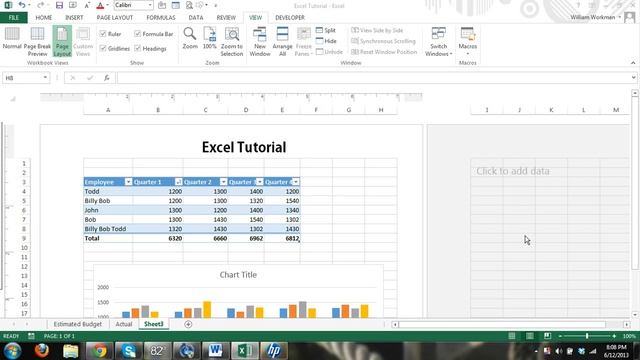The height and width of the screenshot is (360, 640).
Task: Click the macro record icon in status bar
Action: [x=31, y=336]
